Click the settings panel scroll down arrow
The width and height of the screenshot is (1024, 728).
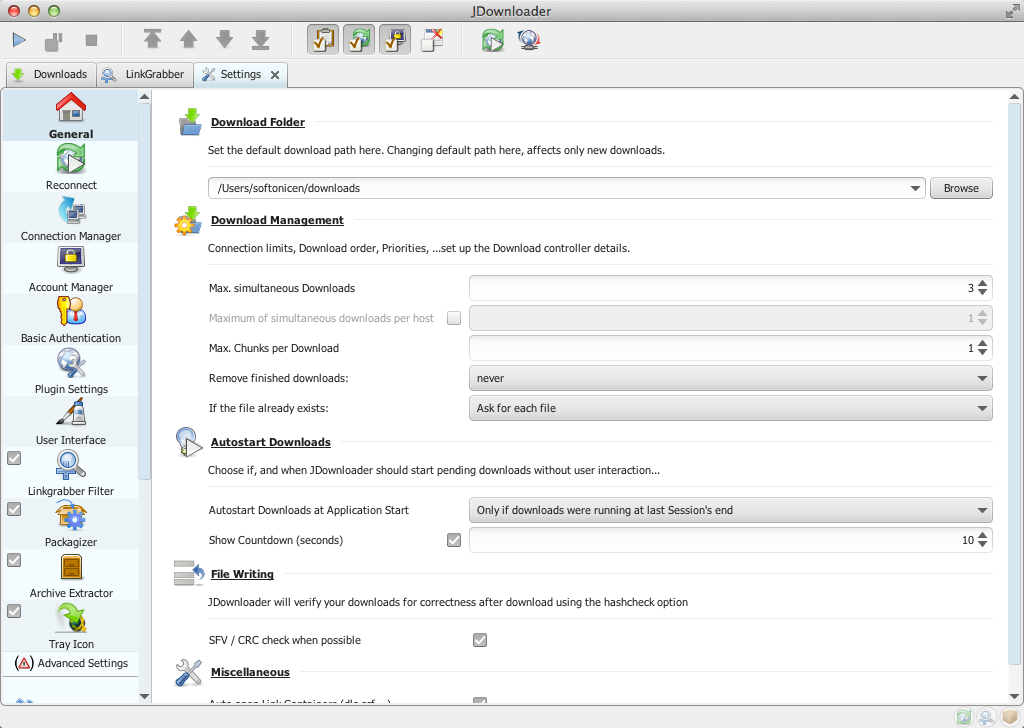[x=1014, y=697]
